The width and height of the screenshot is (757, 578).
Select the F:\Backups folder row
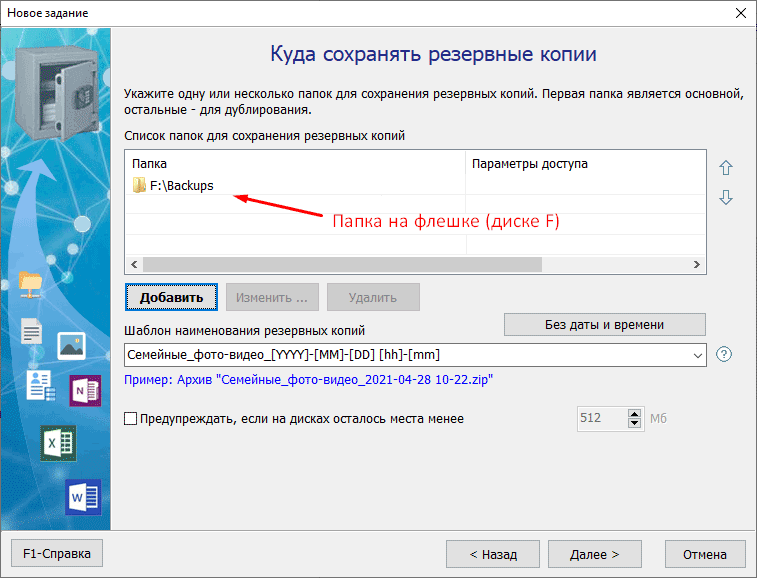416,185
